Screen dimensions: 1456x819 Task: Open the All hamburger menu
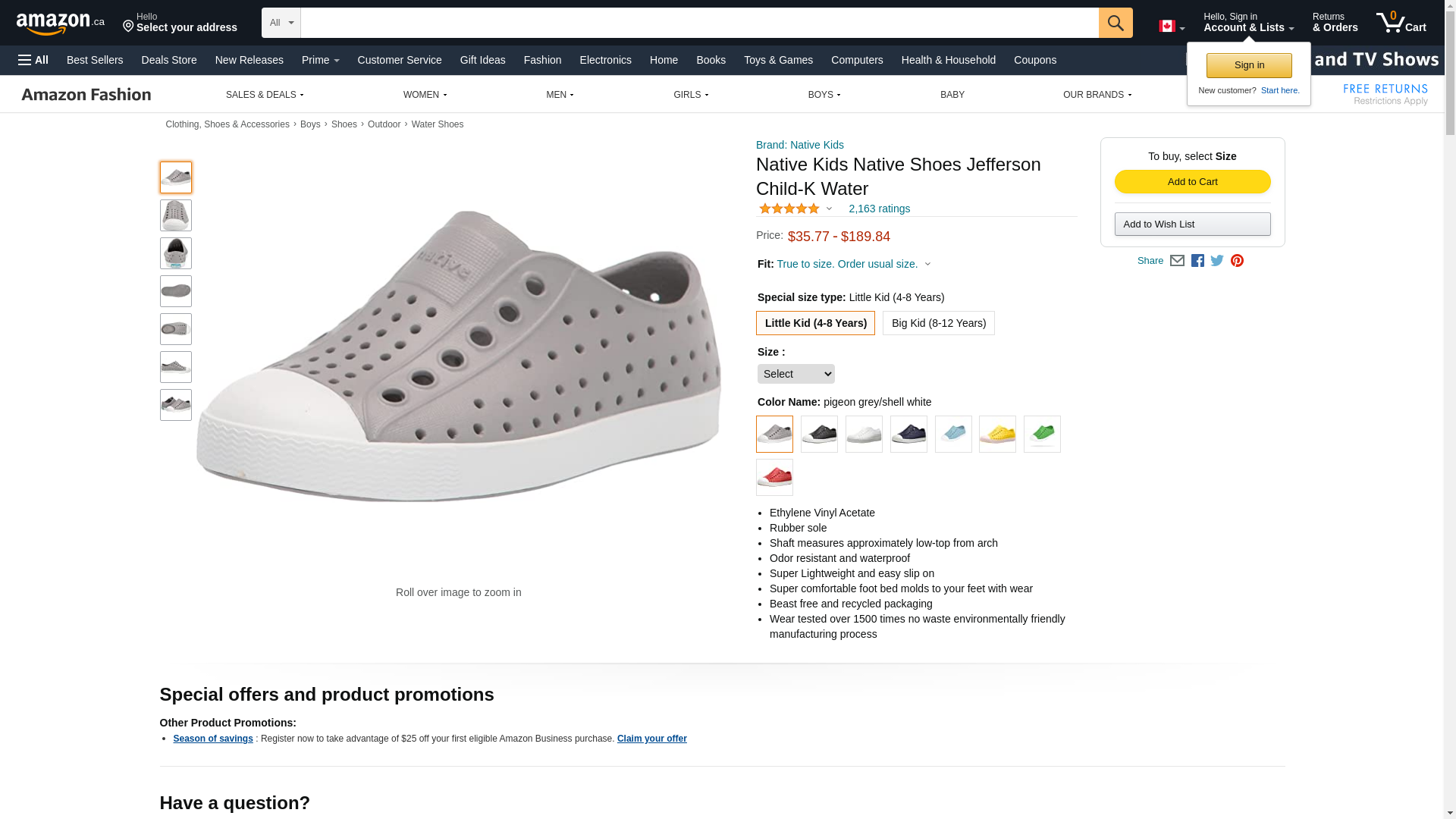click(33, 60)
